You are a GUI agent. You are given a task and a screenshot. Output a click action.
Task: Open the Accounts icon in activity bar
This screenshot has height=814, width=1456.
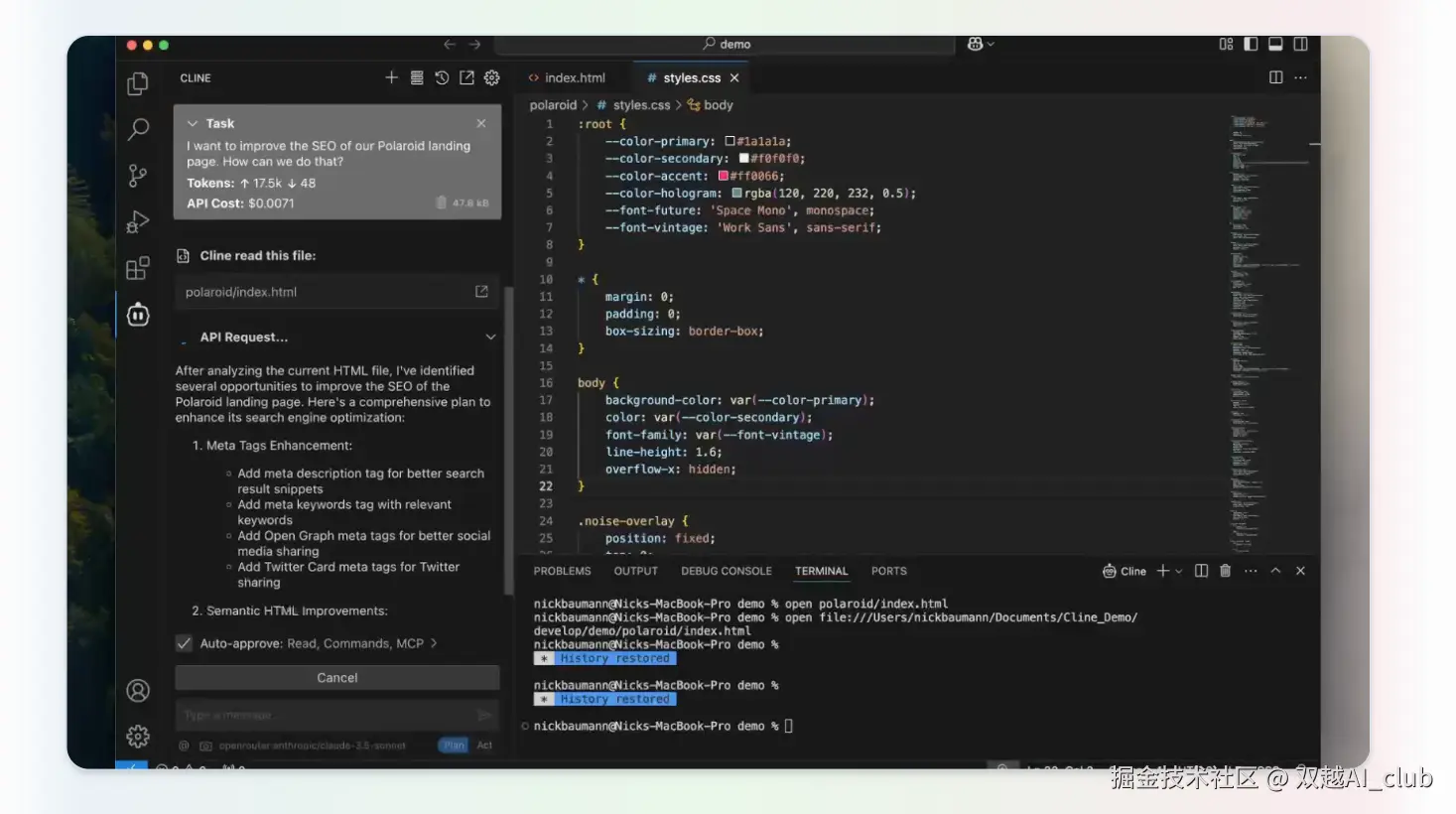pos(138,690)
